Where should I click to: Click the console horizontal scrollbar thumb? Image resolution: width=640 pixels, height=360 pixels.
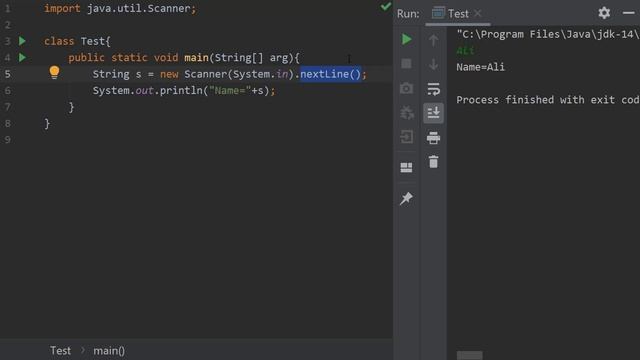[x=469, y=355]
